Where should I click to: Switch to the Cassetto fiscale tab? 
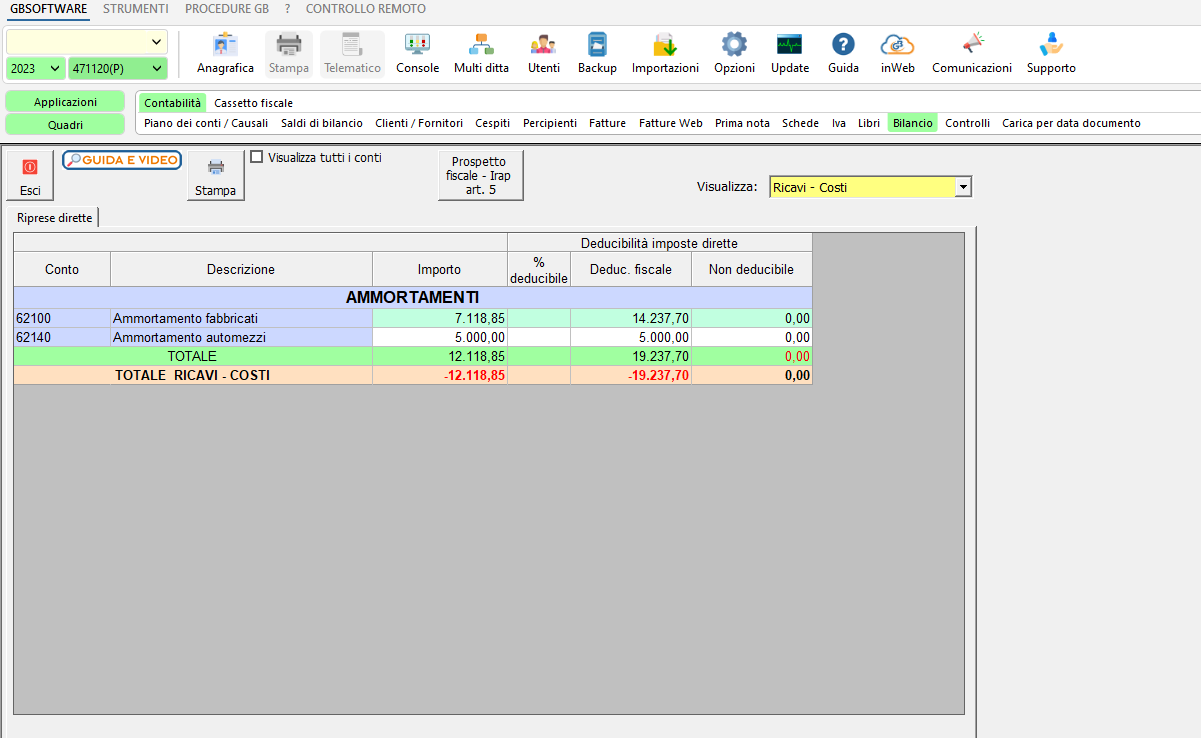coord(253,103)
